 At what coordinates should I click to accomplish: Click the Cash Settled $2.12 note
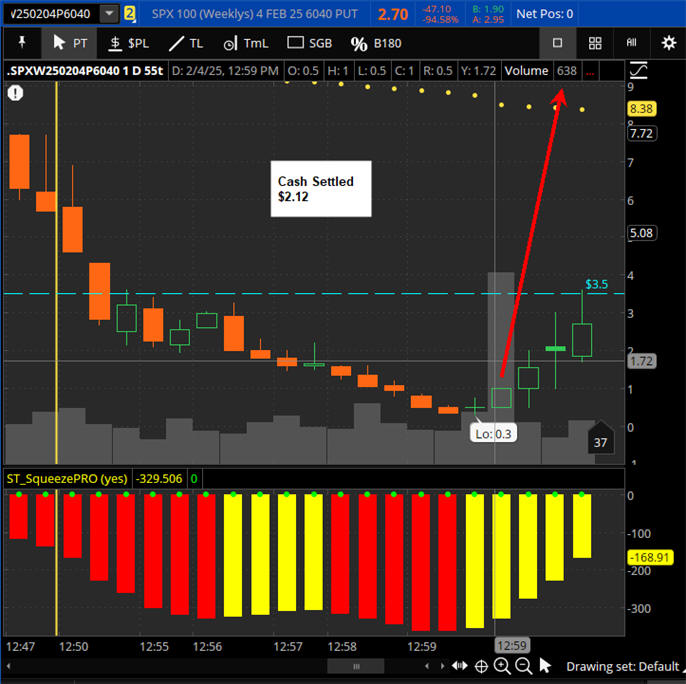(321, 189)
